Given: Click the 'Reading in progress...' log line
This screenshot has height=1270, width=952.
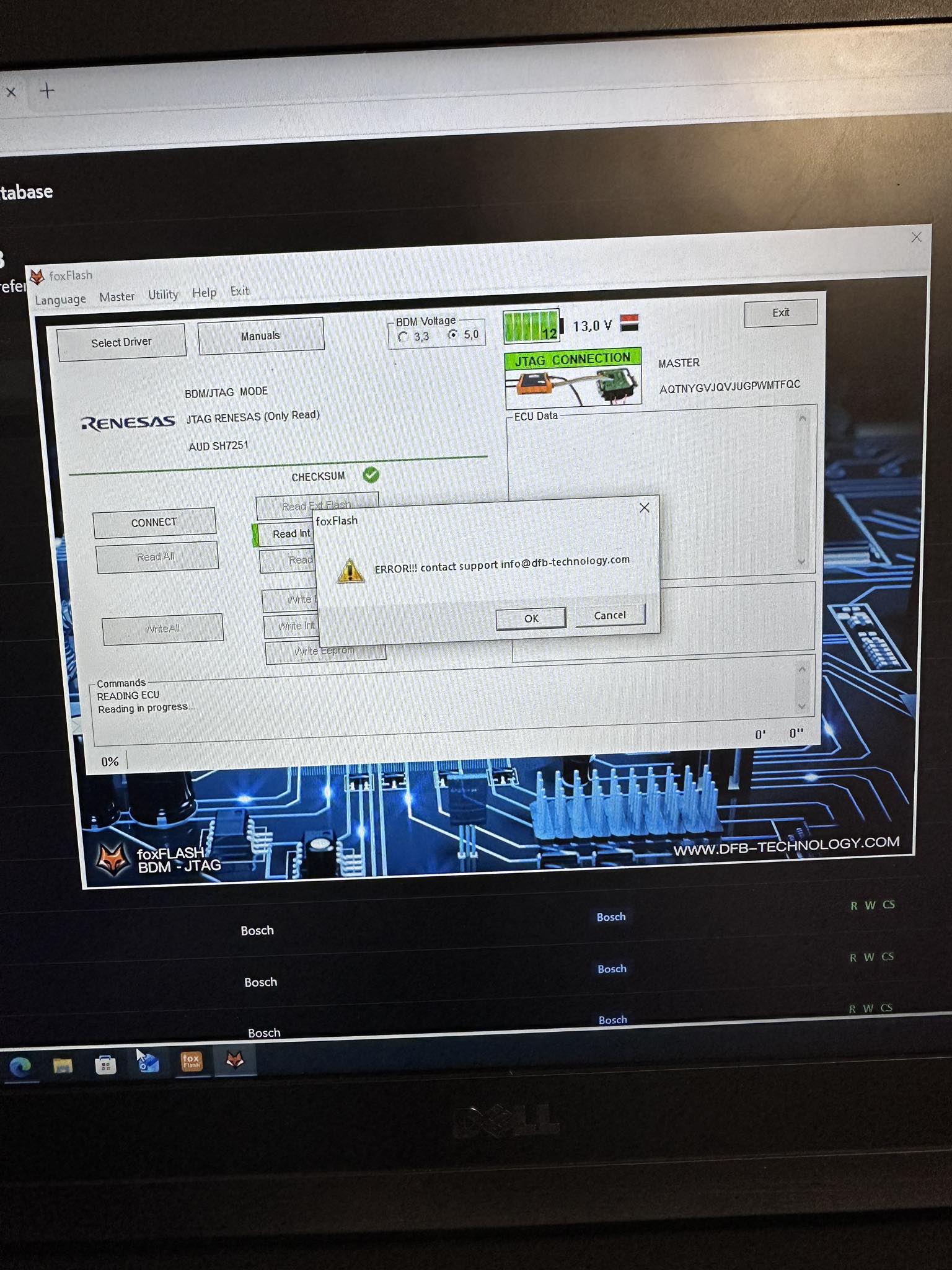Looking at the screenshot, I should 146,708.
